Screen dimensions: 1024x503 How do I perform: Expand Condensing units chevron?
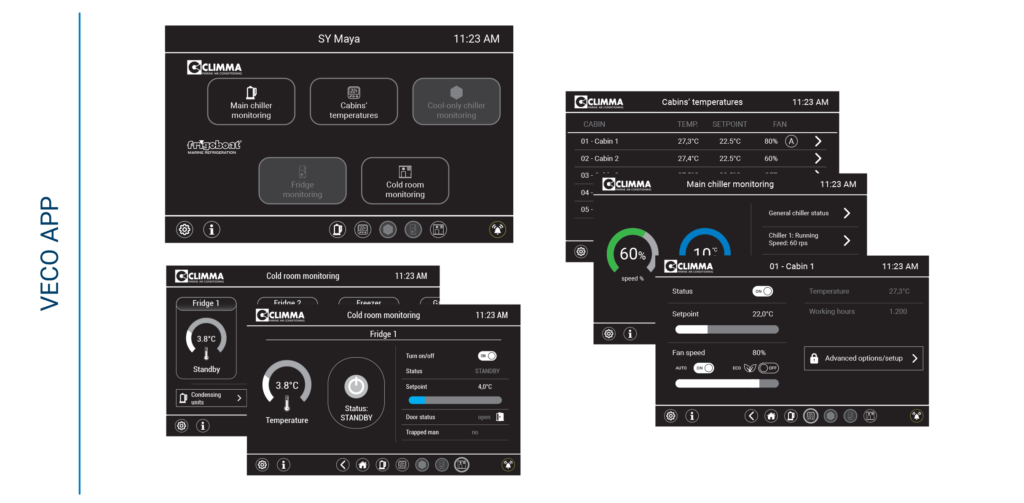pyautogui.click(x=239, y=398)
